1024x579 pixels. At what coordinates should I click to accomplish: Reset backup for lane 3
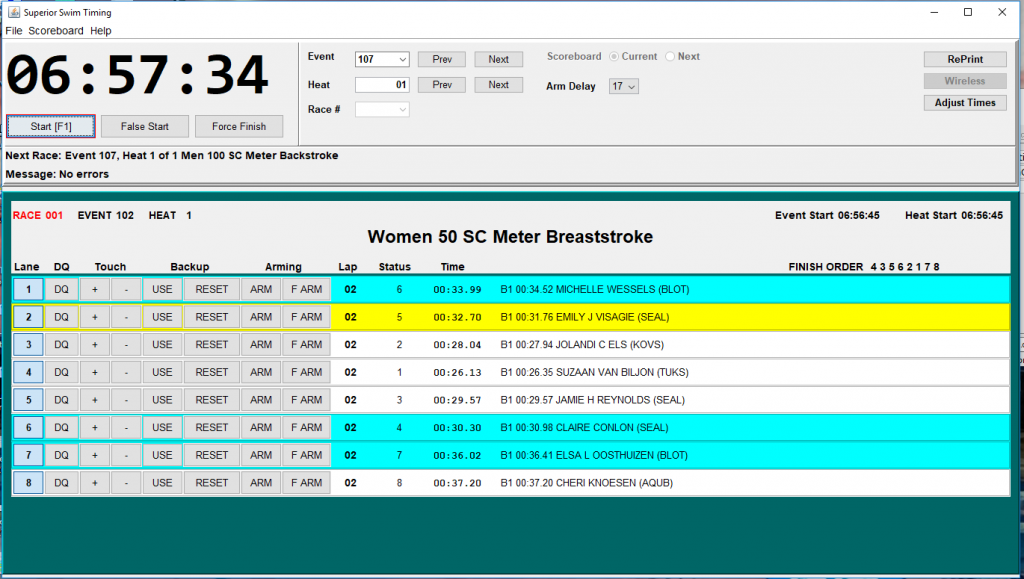click(212, 345)
